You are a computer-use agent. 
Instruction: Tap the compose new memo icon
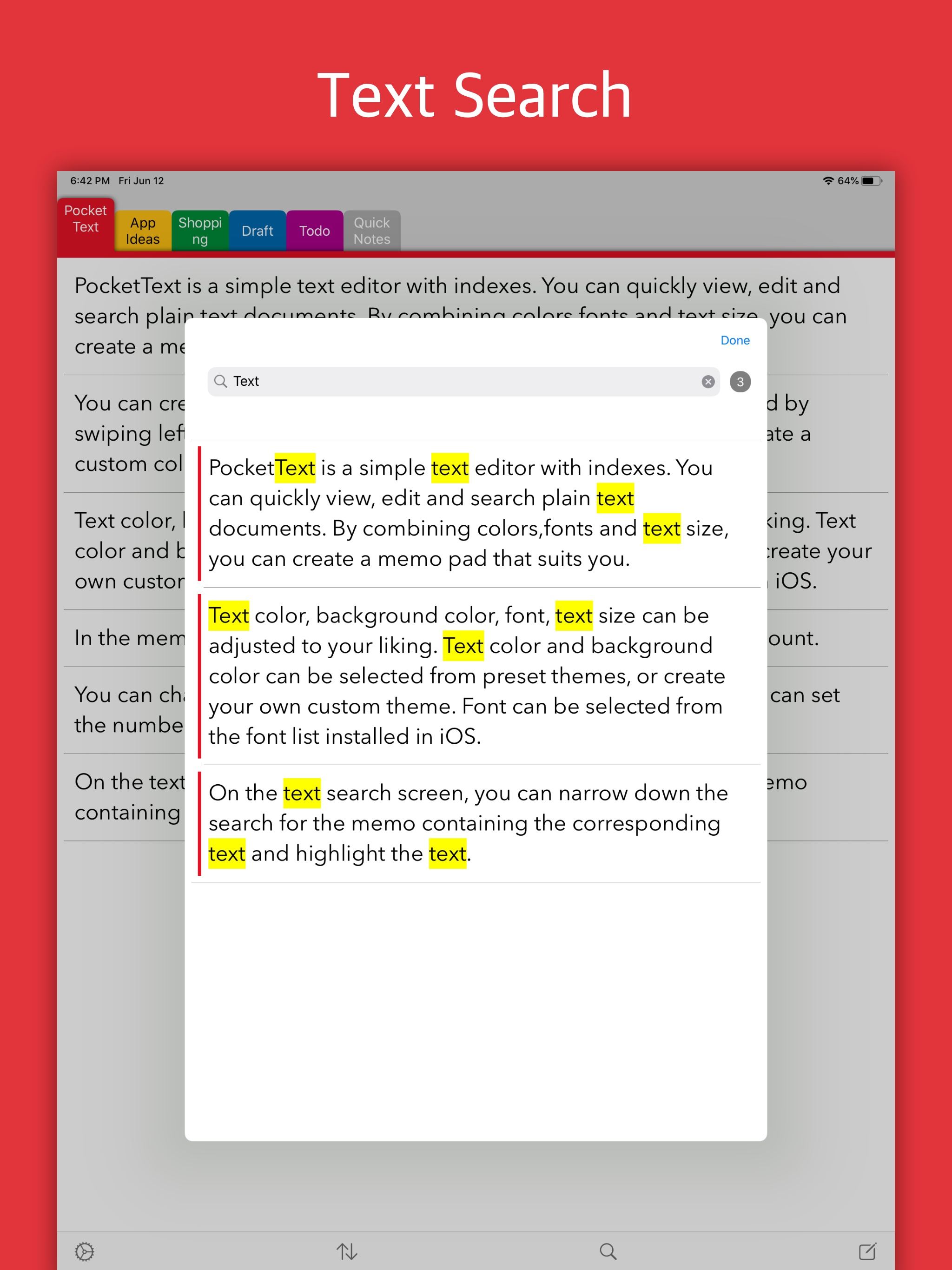click(867, 1251)
